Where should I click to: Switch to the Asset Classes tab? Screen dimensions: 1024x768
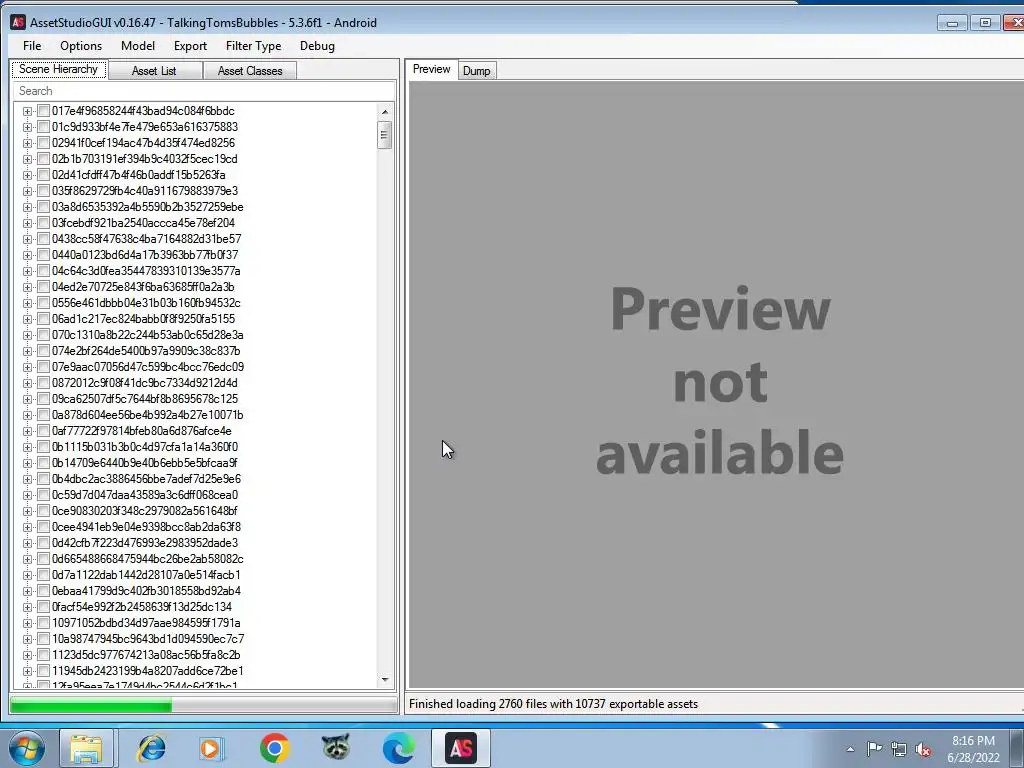(250, 71)
